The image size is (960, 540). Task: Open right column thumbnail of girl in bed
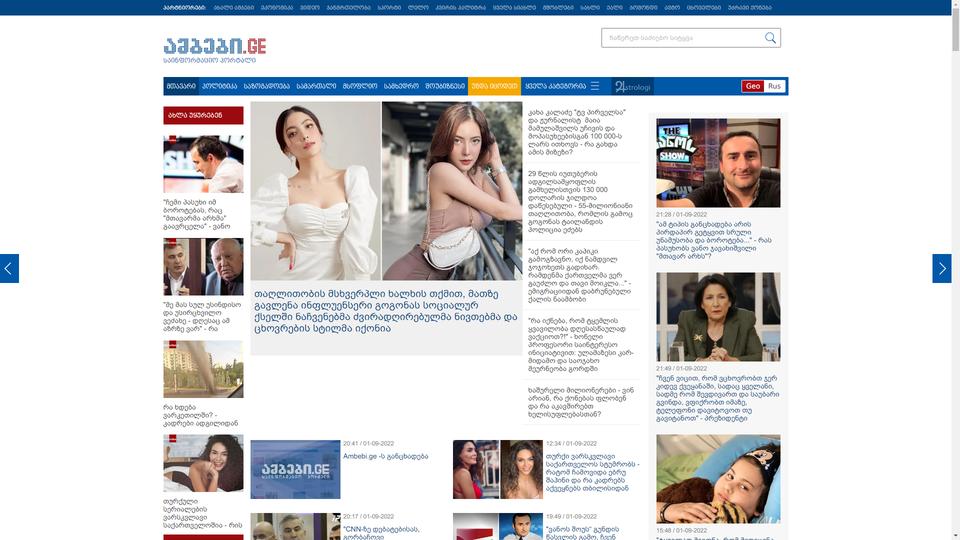[718, 479]
